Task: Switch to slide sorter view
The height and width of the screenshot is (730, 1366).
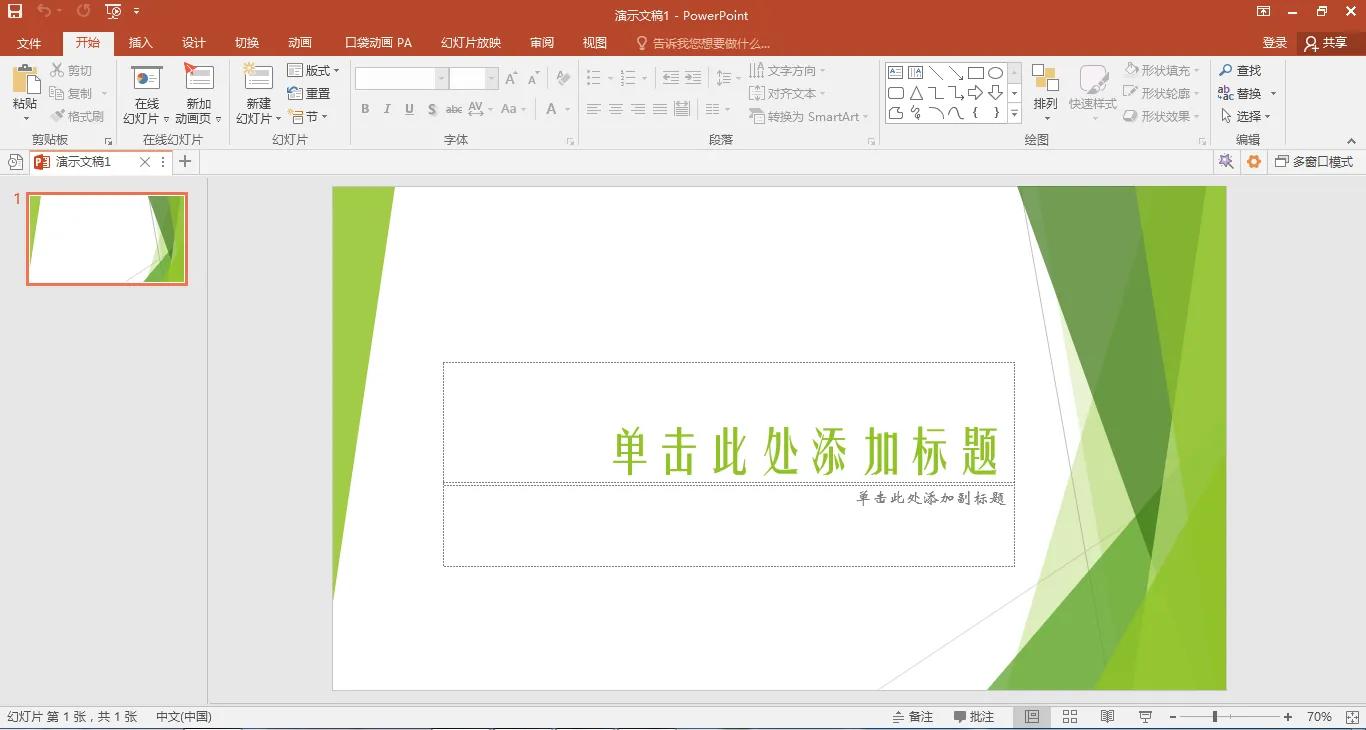Action: (x=1069, y=717)
